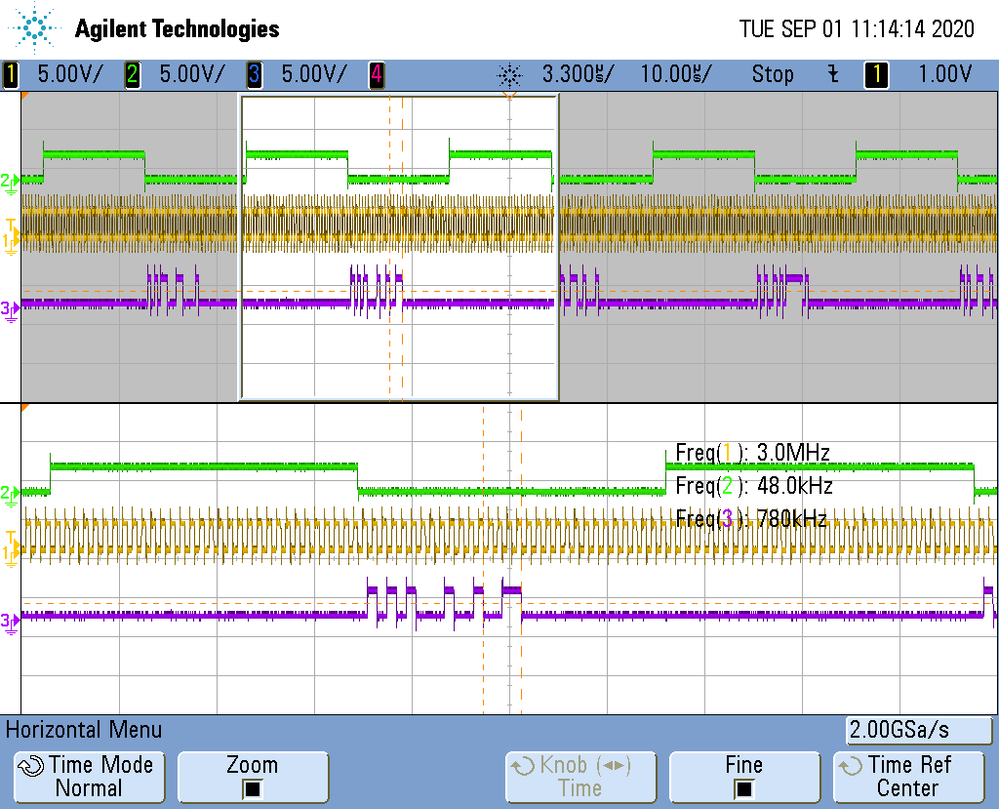
Task: Click the Time Ref rotary knob icon
Action: 851,766
